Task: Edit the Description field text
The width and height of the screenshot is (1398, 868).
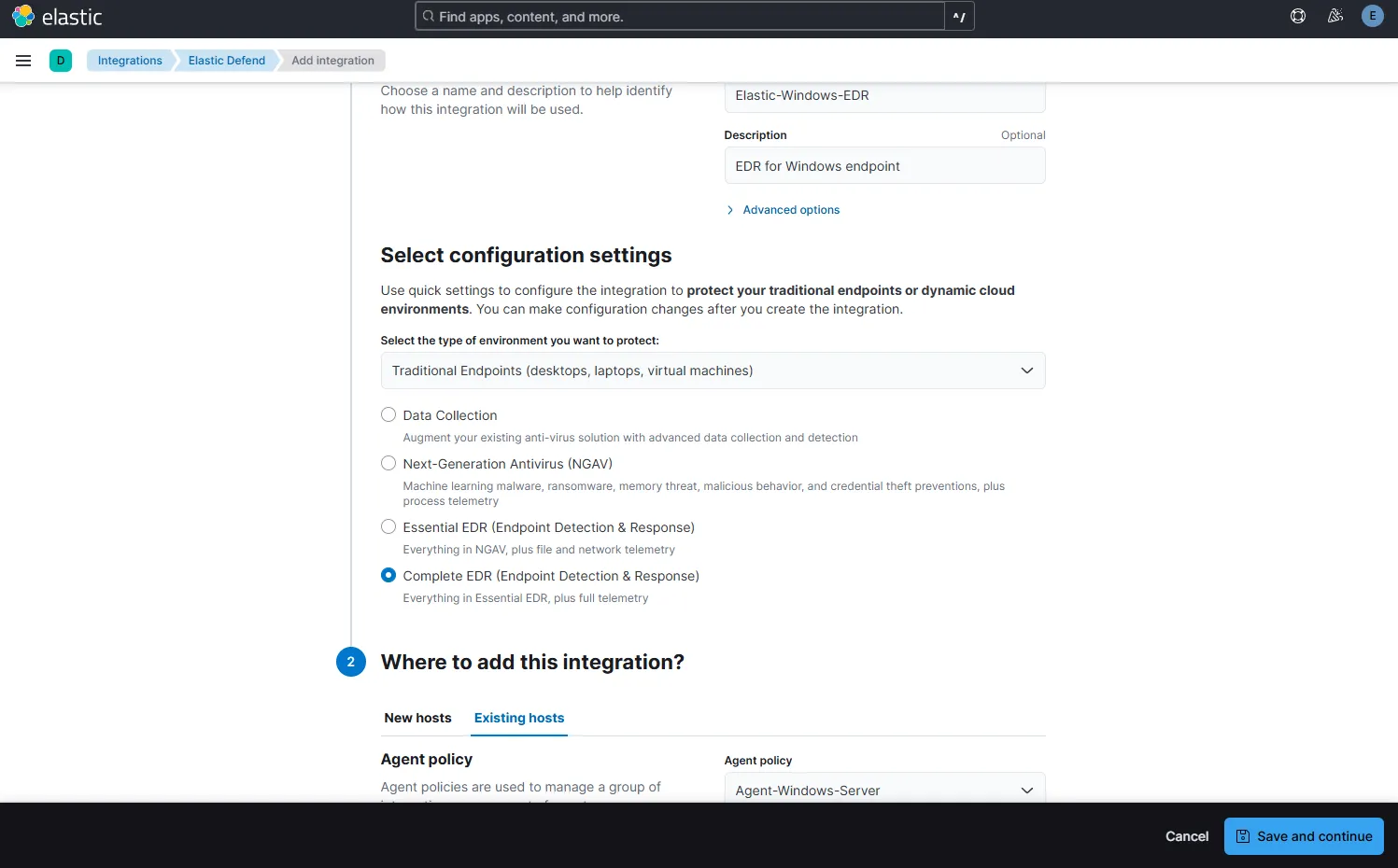Action: click(x=883, y=165)
